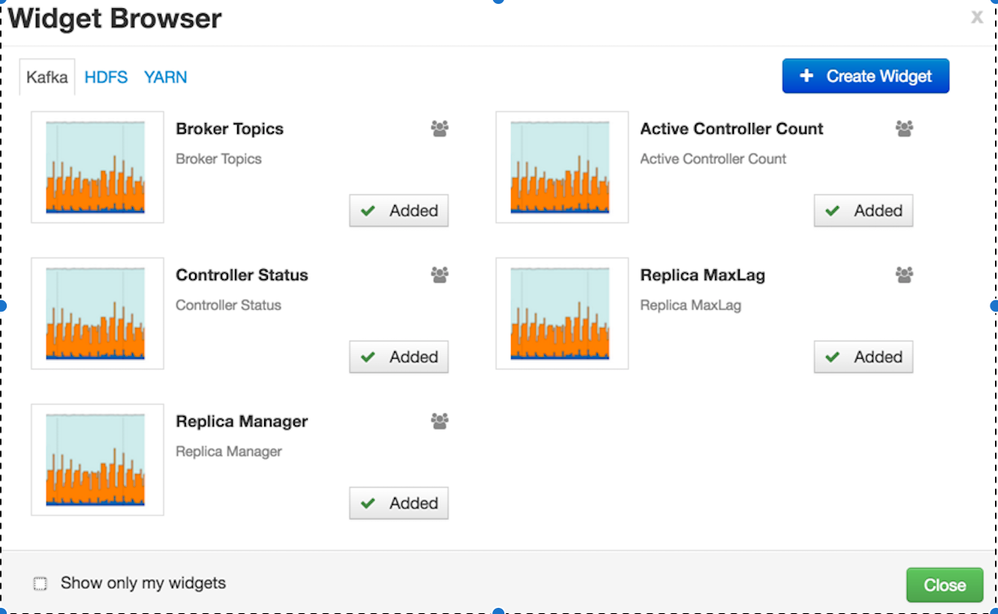Image resolution: width=998 pixels, height=614 pixels.
Task: Click shared icon next to Controller Status
Action: pos(440,274)
